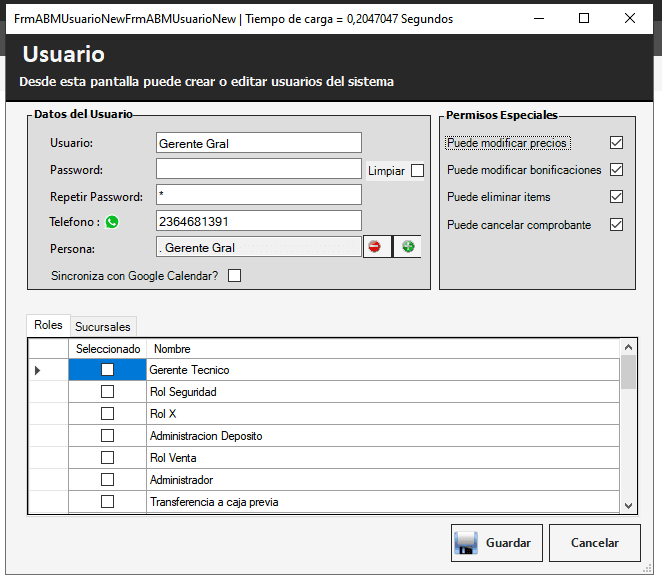Switch to the Sucursales tab

103,327
